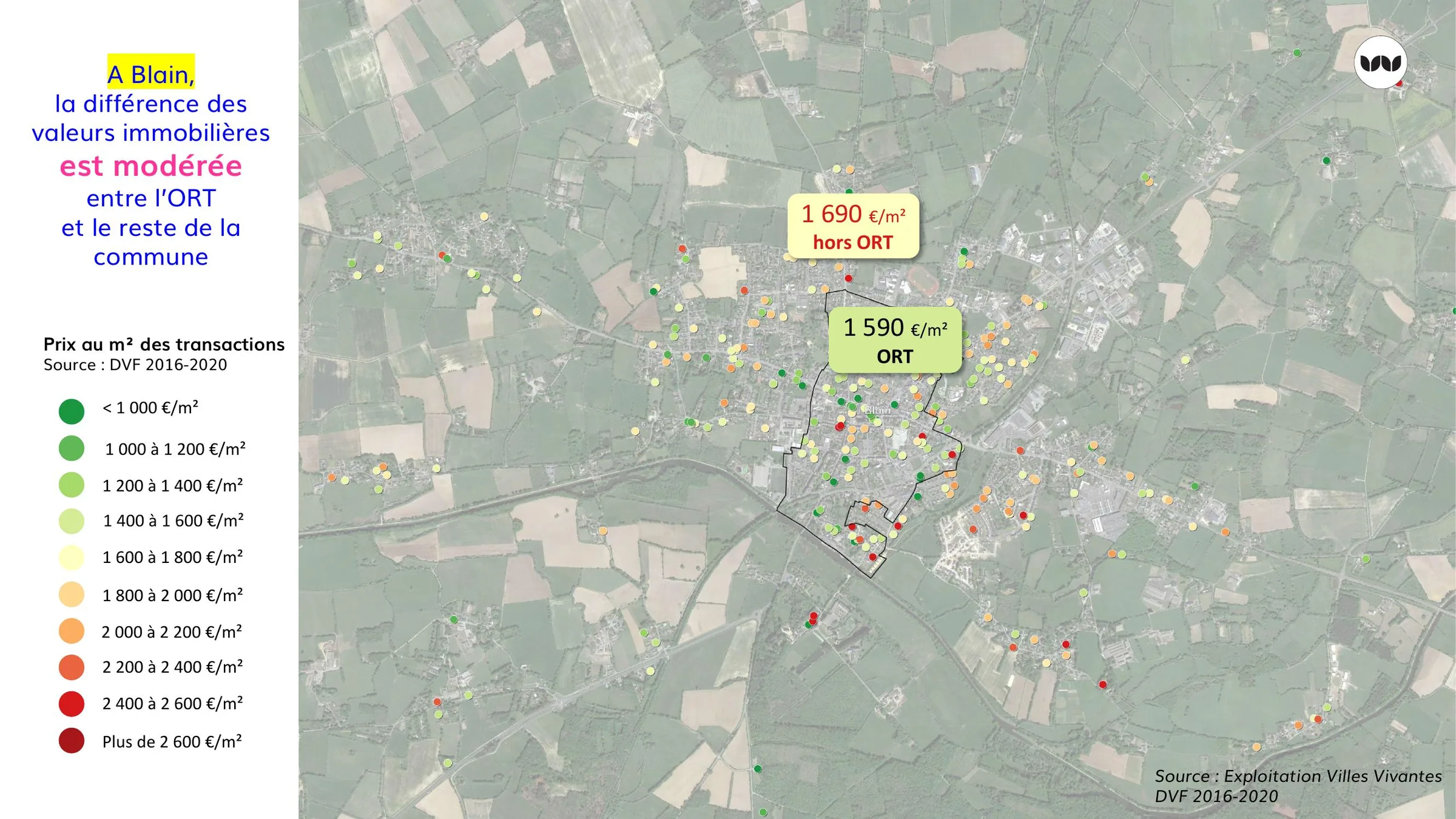Select the dark green '< 1 000 €/m²' swatch
The width and height of the screenshot is (1456, 819).
tap(72, 411)
